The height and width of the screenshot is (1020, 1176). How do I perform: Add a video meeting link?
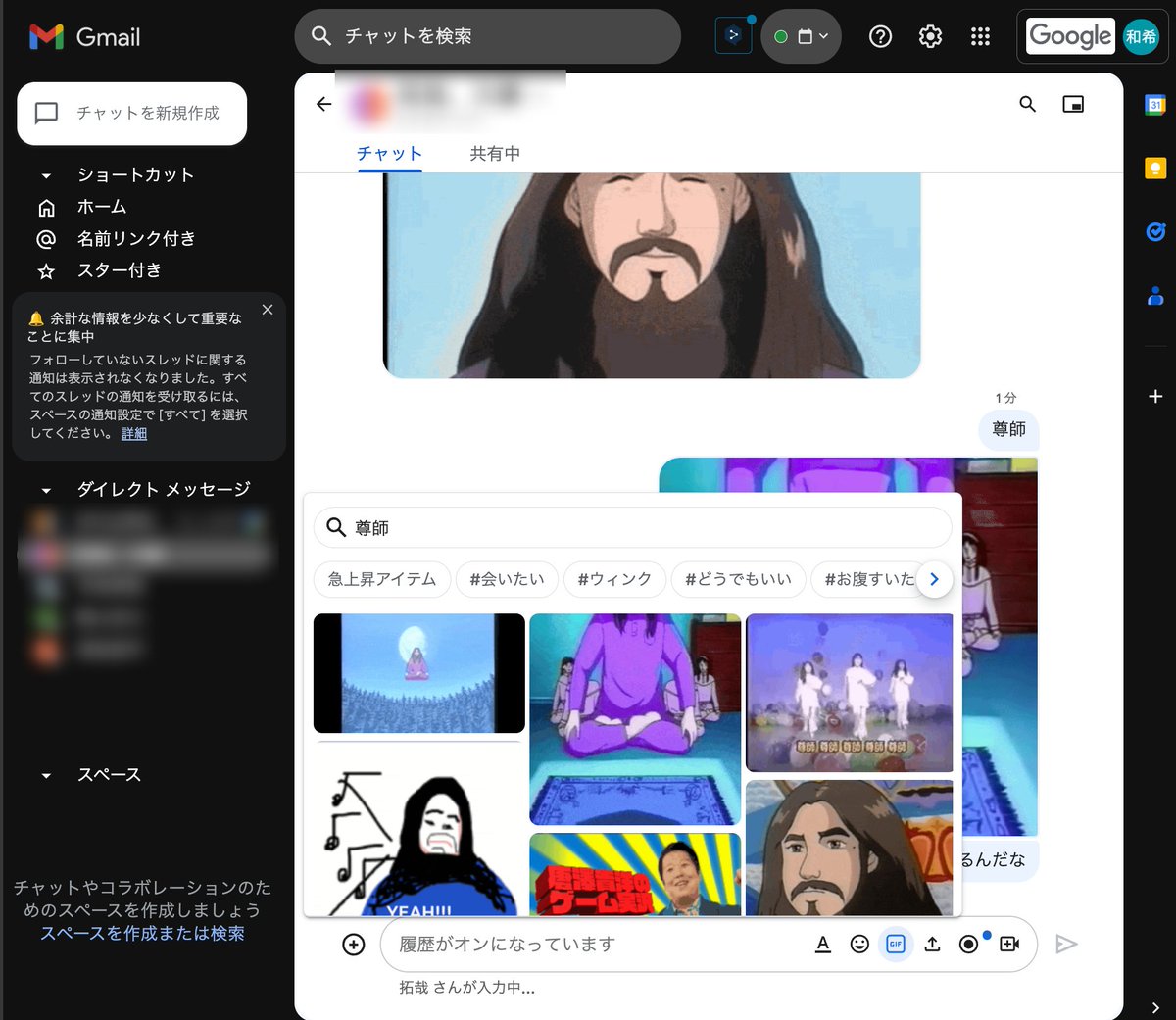(x=1009, y=945)
